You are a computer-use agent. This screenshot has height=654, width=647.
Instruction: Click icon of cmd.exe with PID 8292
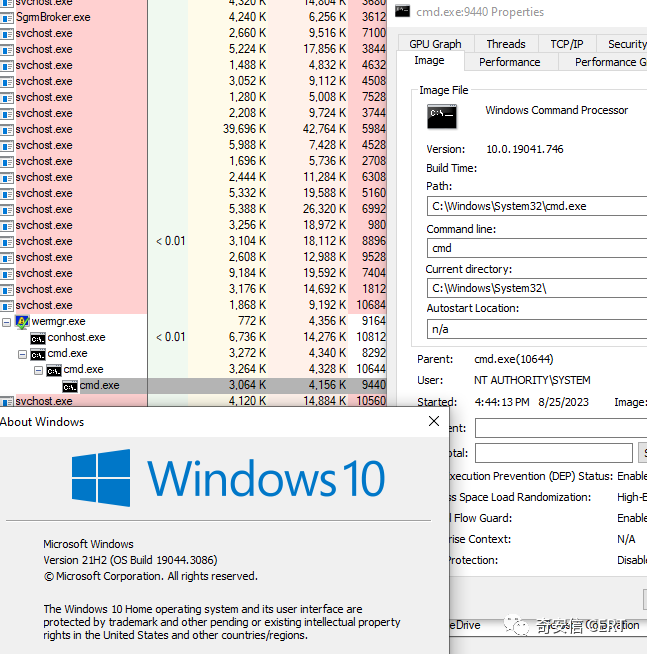(38, 354)
